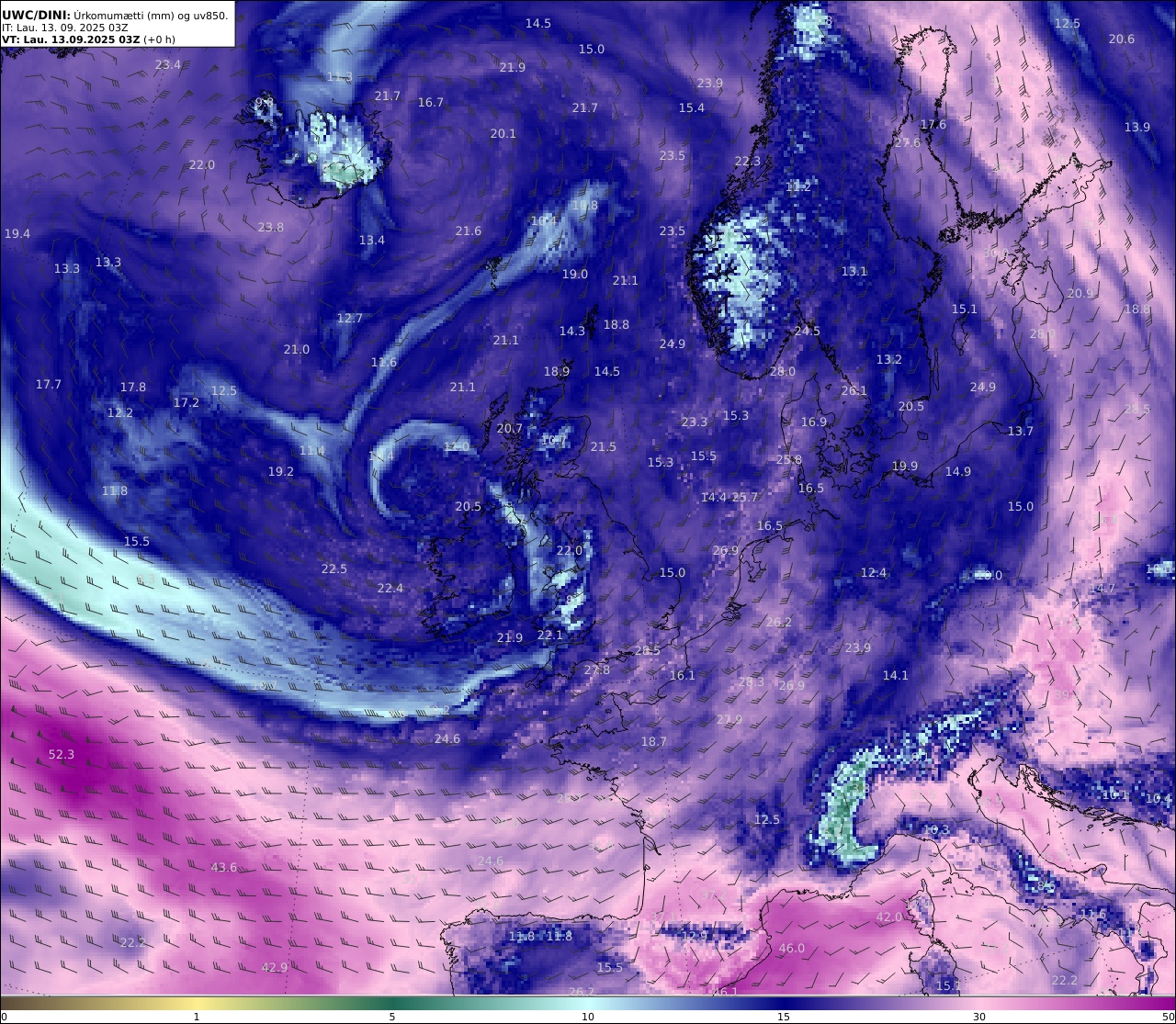Click the 22.3 value over Norway
Viewport: 1176px width, 1024px height.
point(748,161)
